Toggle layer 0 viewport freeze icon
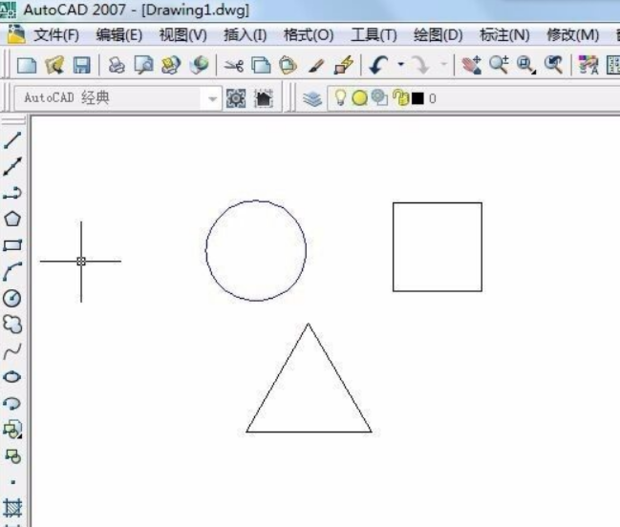The height and width of the screenshot is (527, 620). 380,98
